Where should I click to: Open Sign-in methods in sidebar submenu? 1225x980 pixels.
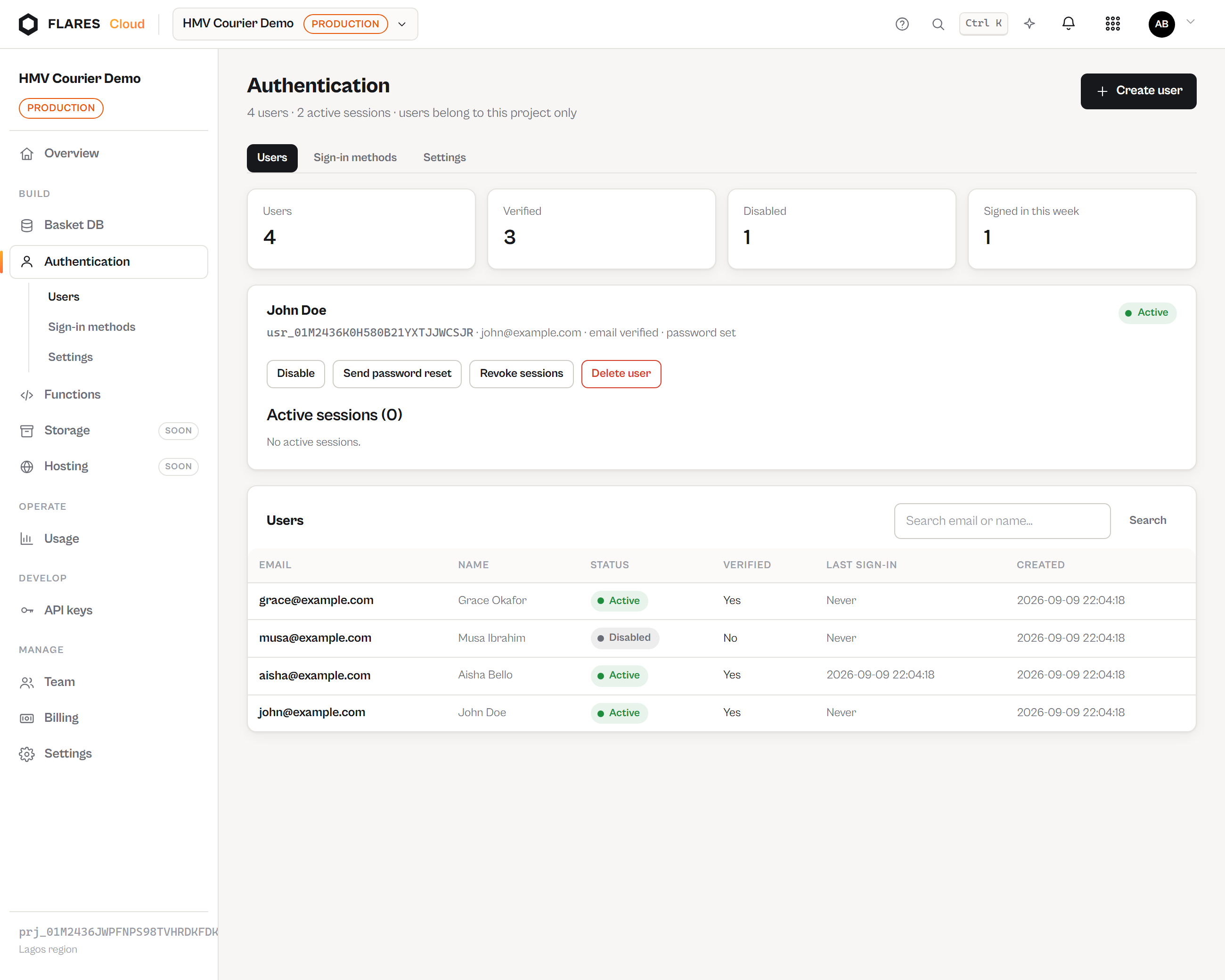[91, 327]
